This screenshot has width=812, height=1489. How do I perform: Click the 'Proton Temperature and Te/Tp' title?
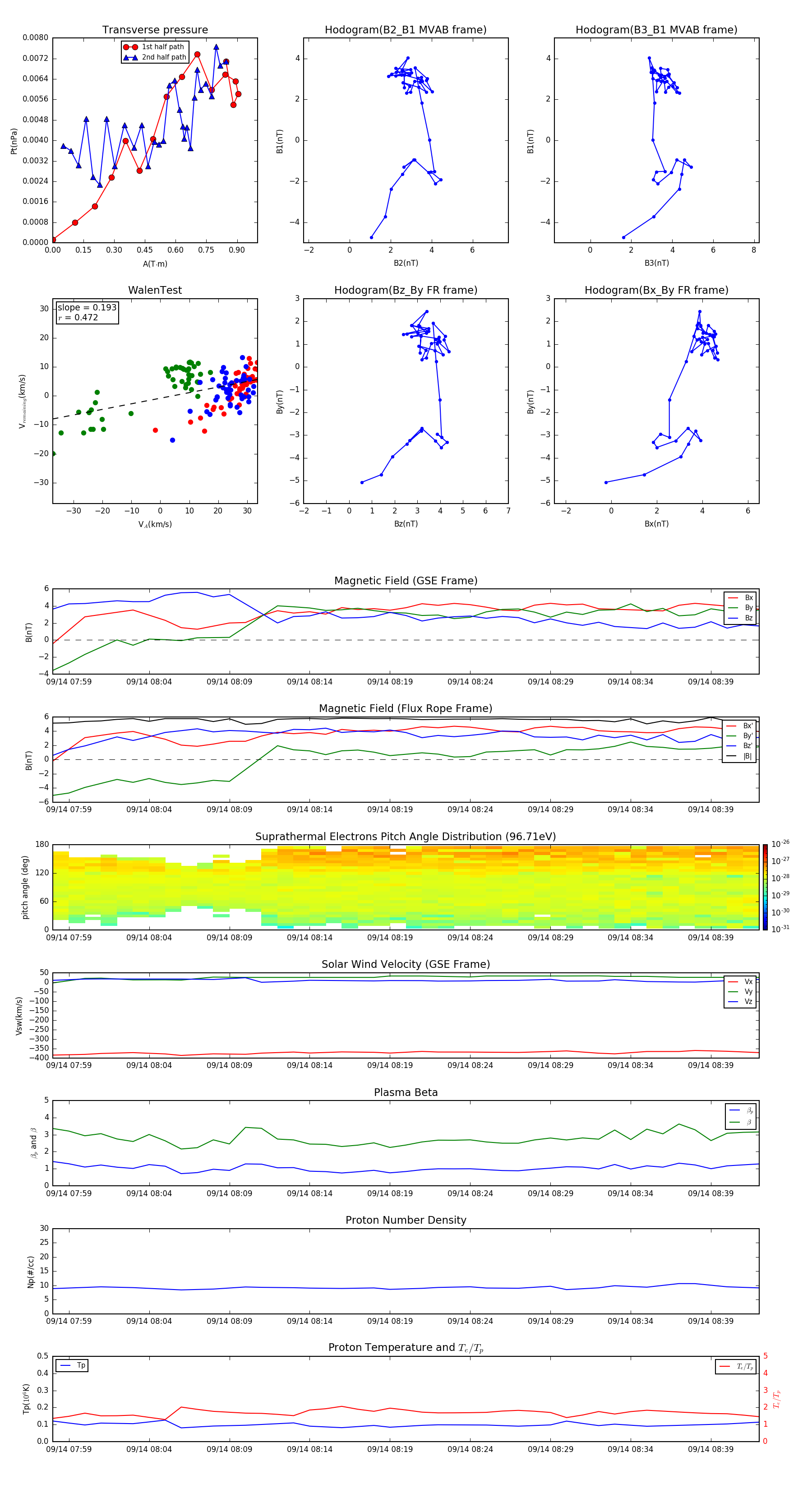(x=406, y=1347)
